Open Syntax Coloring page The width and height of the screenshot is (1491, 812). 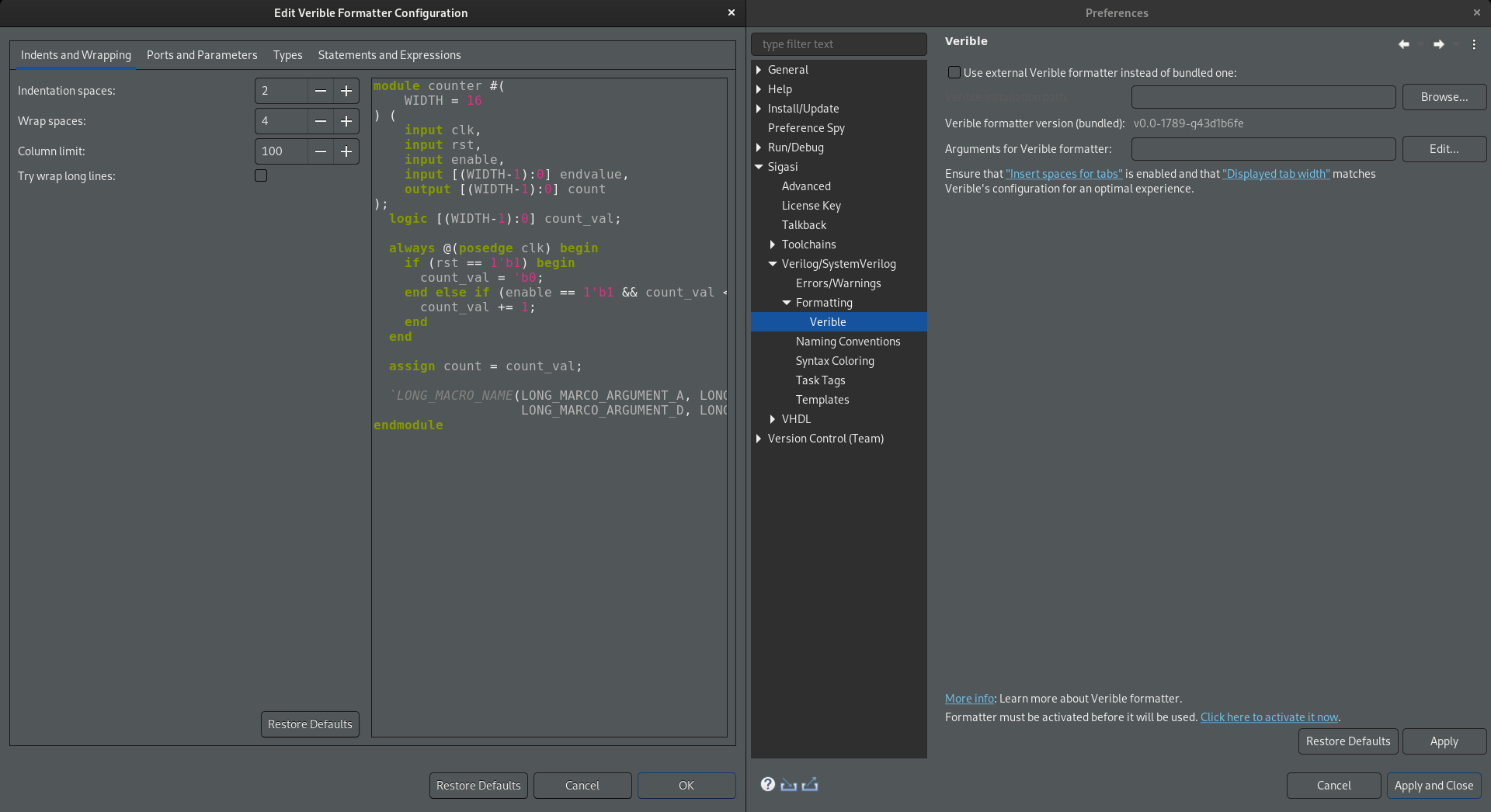[x=835, y=361]
